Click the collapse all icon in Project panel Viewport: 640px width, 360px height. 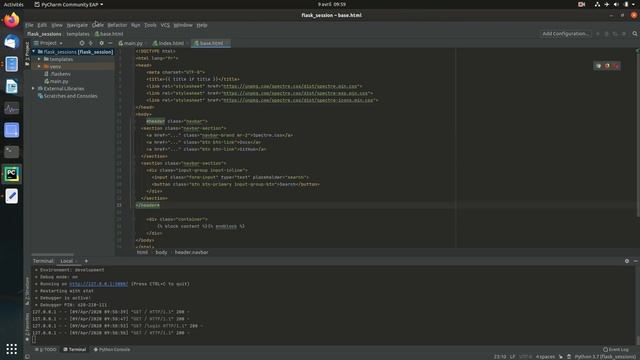click(x=91, y=43)
